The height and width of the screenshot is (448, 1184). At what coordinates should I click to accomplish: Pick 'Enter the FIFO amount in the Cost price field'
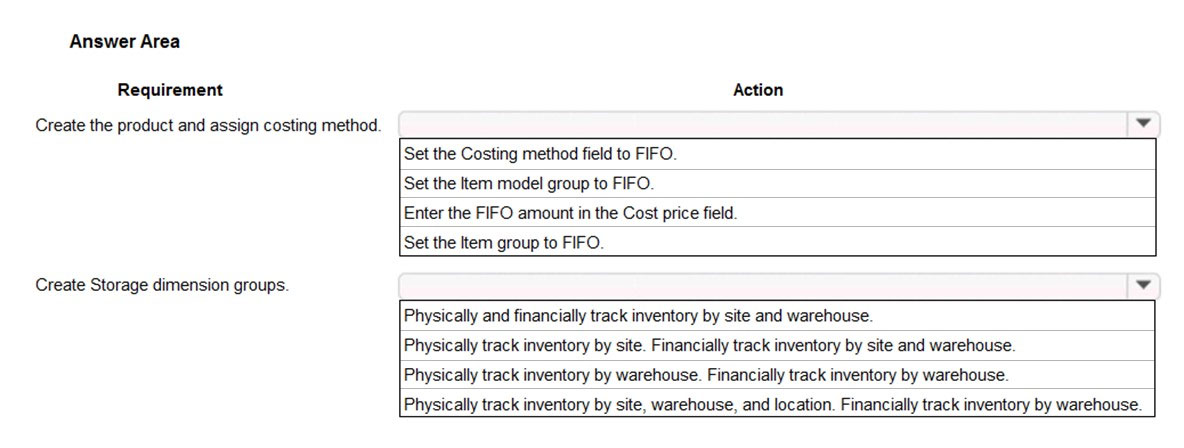tap(778, 213)
